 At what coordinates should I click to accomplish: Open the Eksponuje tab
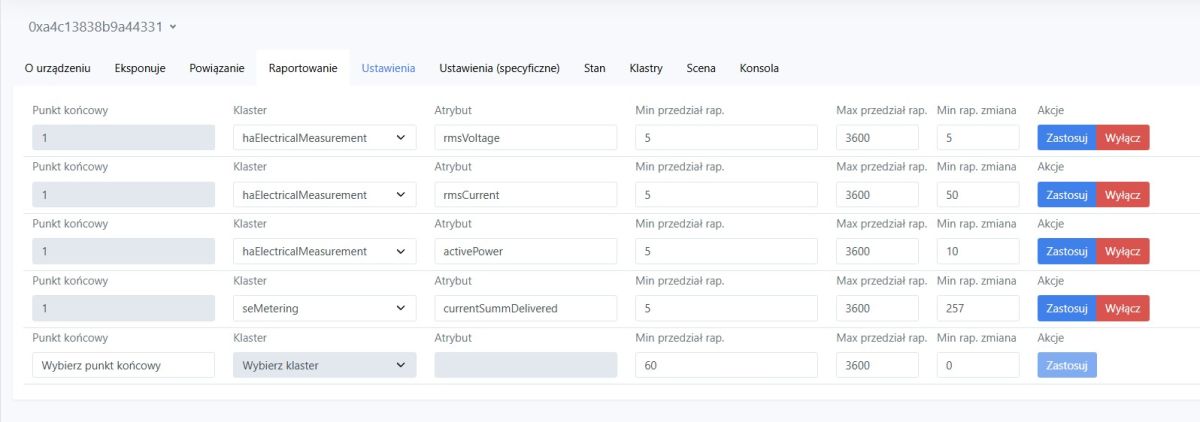coord(140,68)
